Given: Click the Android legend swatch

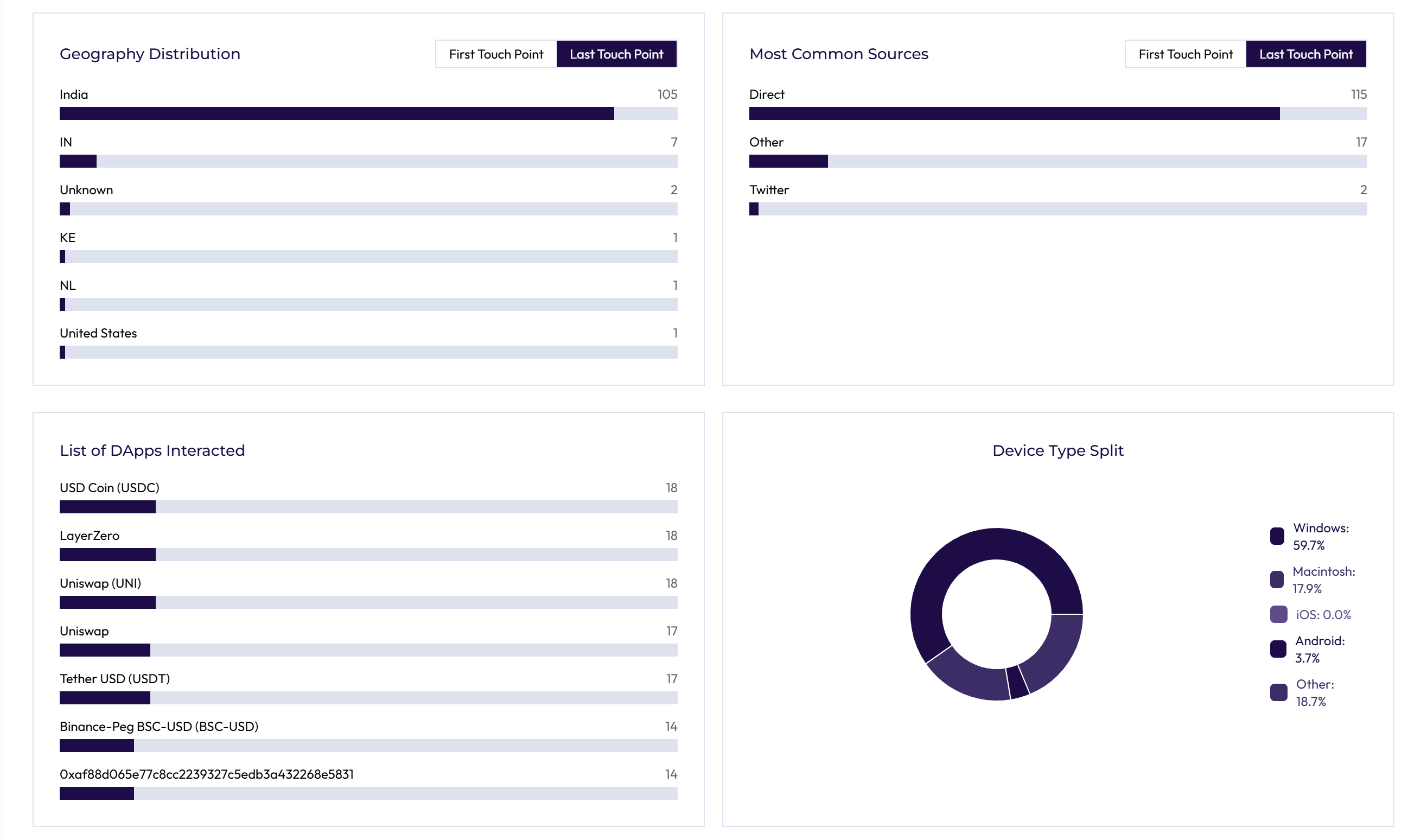Looking at the screenshot, I should click(x=1278, y=649).
